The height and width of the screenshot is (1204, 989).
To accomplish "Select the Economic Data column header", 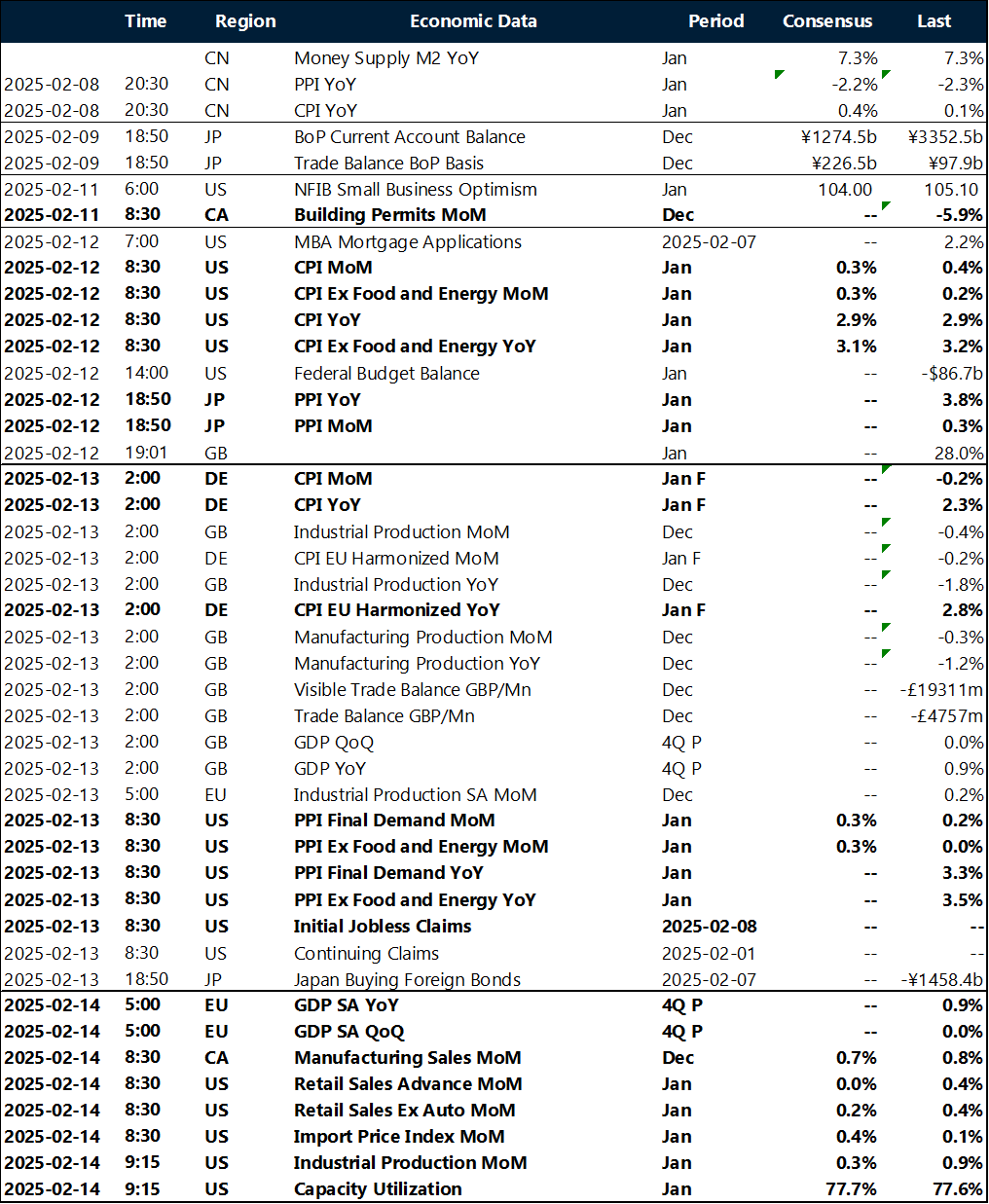I will click(473, 20).
